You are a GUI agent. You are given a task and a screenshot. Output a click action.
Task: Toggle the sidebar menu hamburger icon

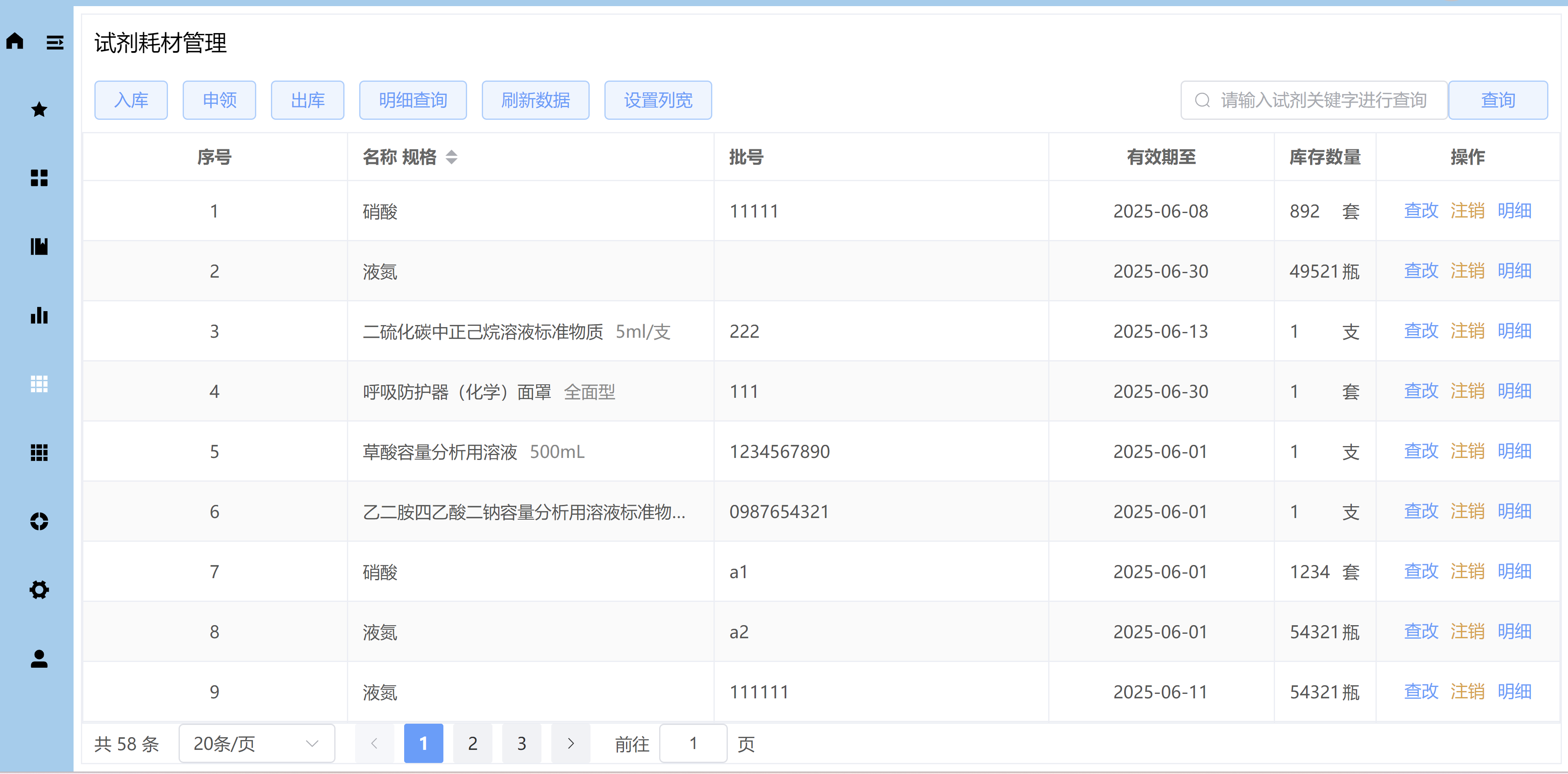point(55,43)
